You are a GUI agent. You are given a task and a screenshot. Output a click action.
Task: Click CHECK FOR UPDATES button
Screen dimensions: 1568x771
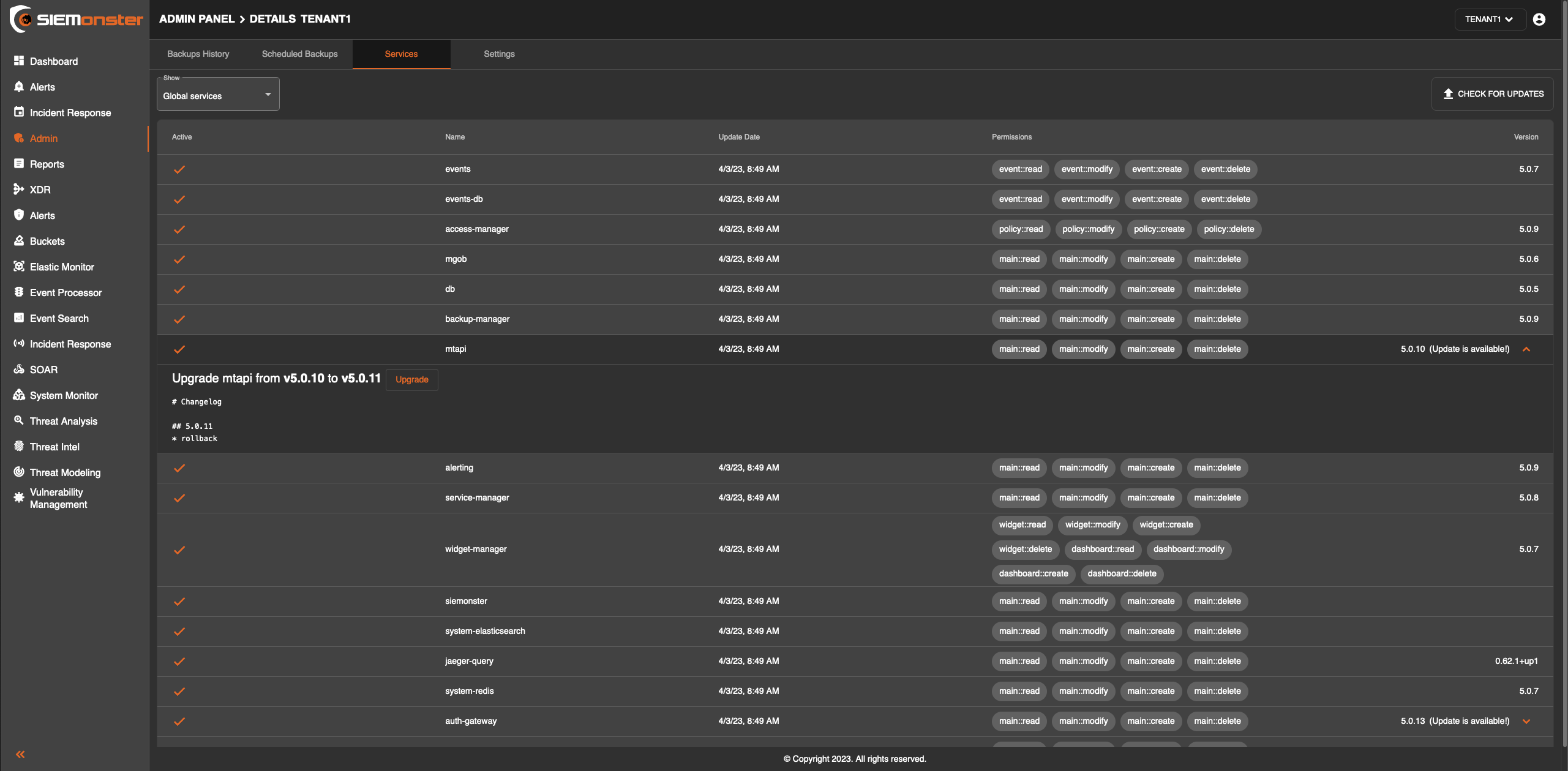[1492, 94]
